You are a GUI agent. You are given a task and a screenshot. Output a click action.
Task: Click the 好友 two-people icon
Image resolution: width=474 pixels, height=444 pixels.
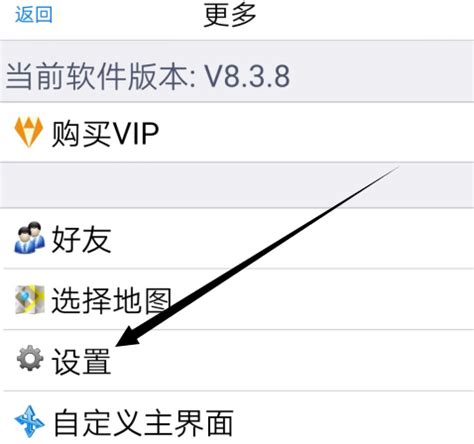point(29,237)
